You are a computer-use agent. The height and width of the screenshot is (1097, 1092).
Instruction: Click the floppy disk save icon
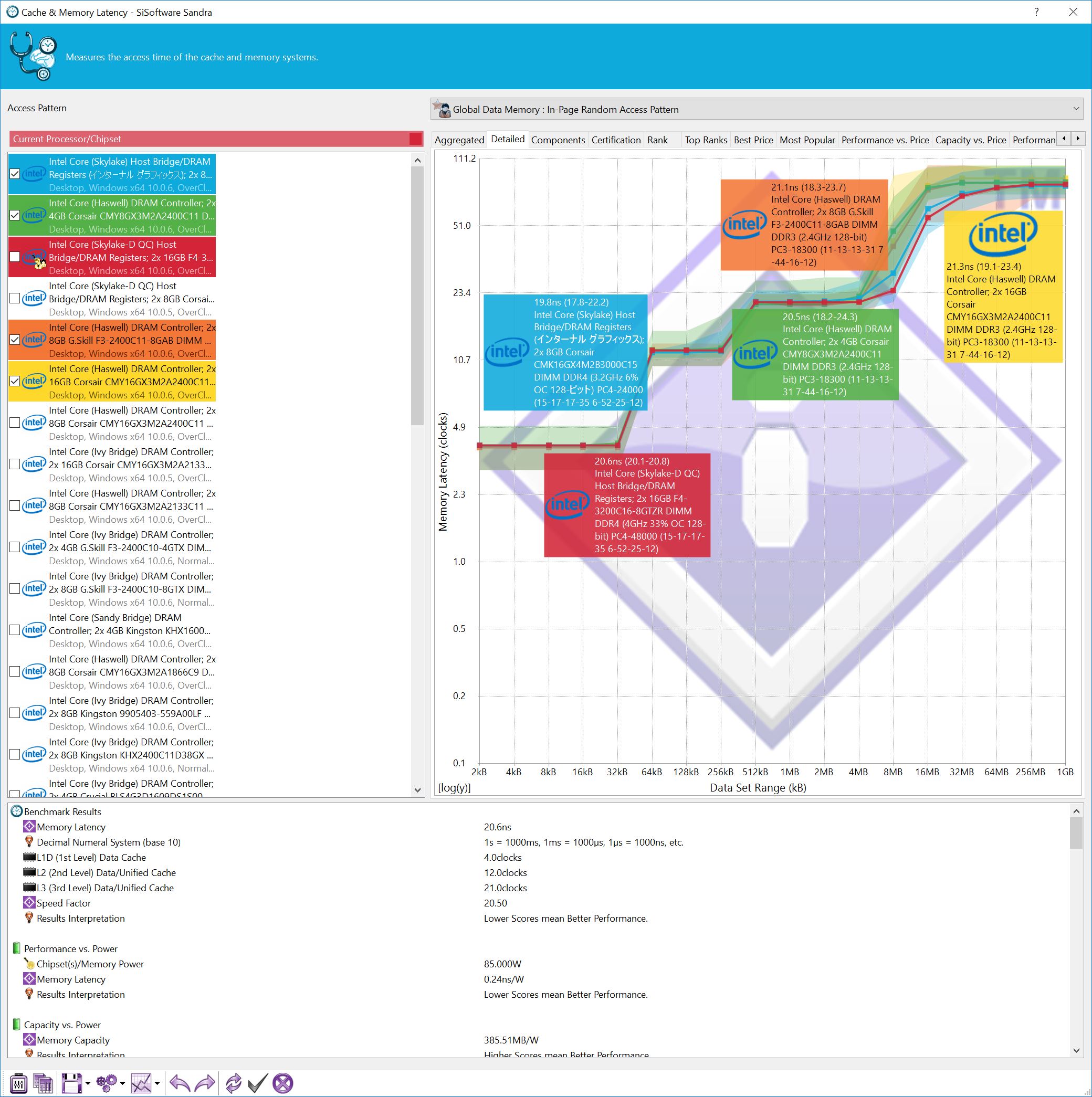(x=71, y=1083)
